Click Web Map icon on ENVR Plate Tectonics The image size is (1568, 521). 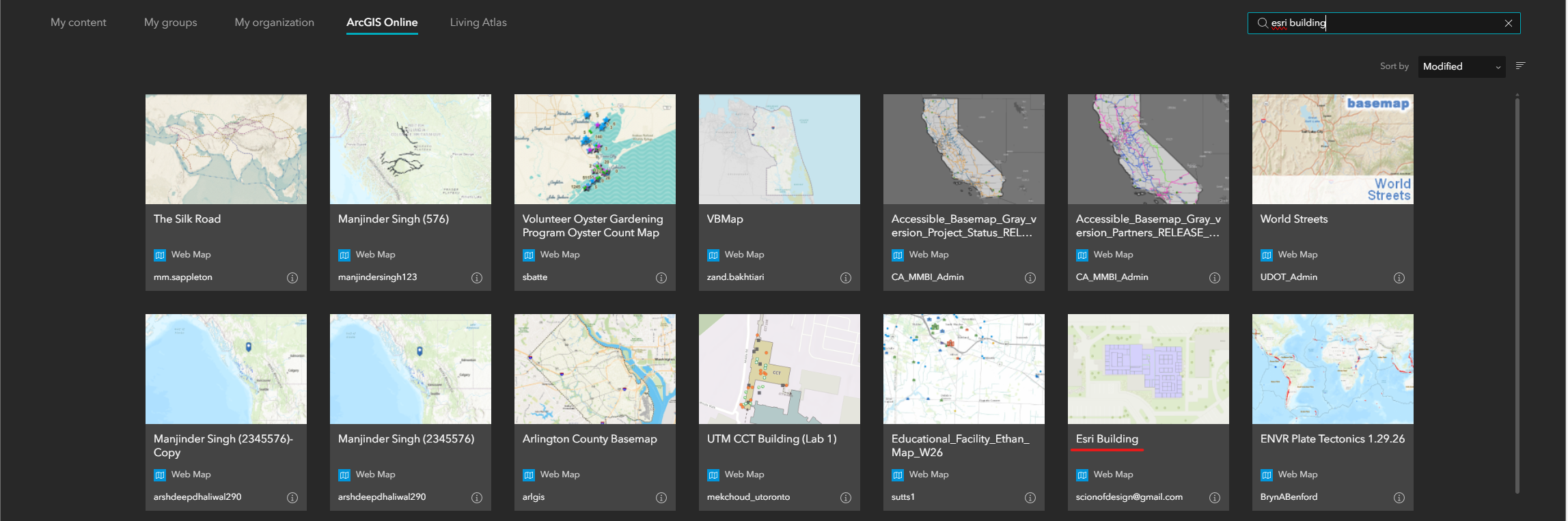click(1267, 475)
